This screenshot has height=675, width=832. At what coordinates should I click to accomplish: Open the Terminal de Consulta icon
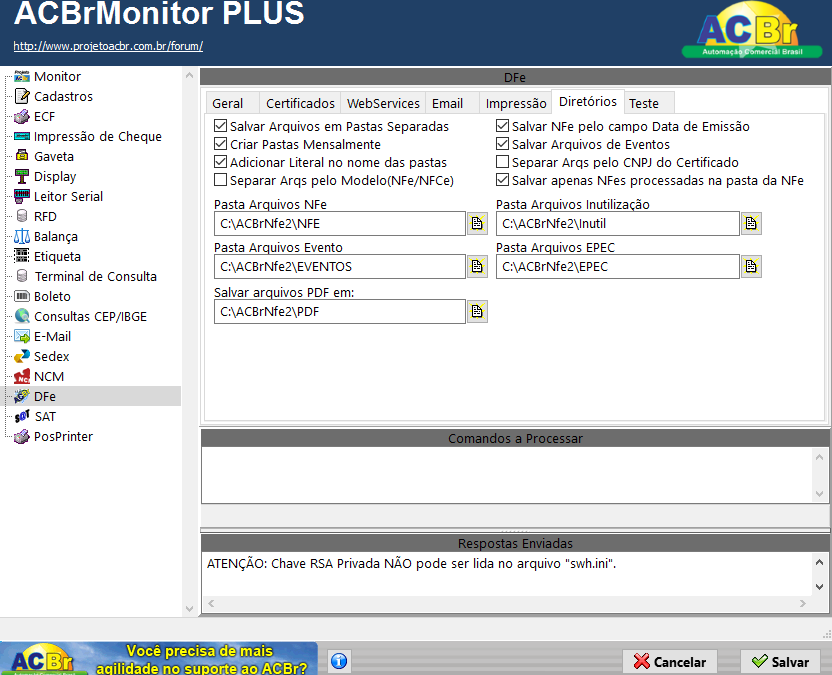[22, 276]
